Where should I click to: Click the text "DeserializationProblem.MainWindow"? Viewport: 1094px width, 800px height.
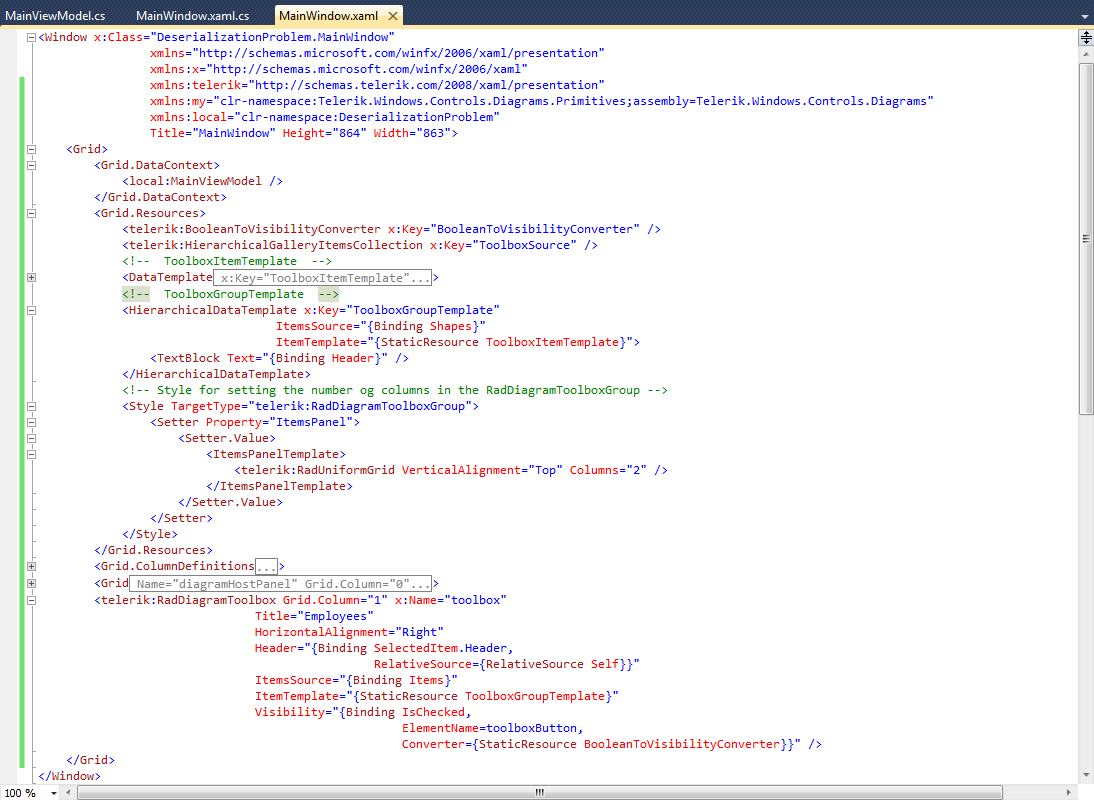coord(272,37)
